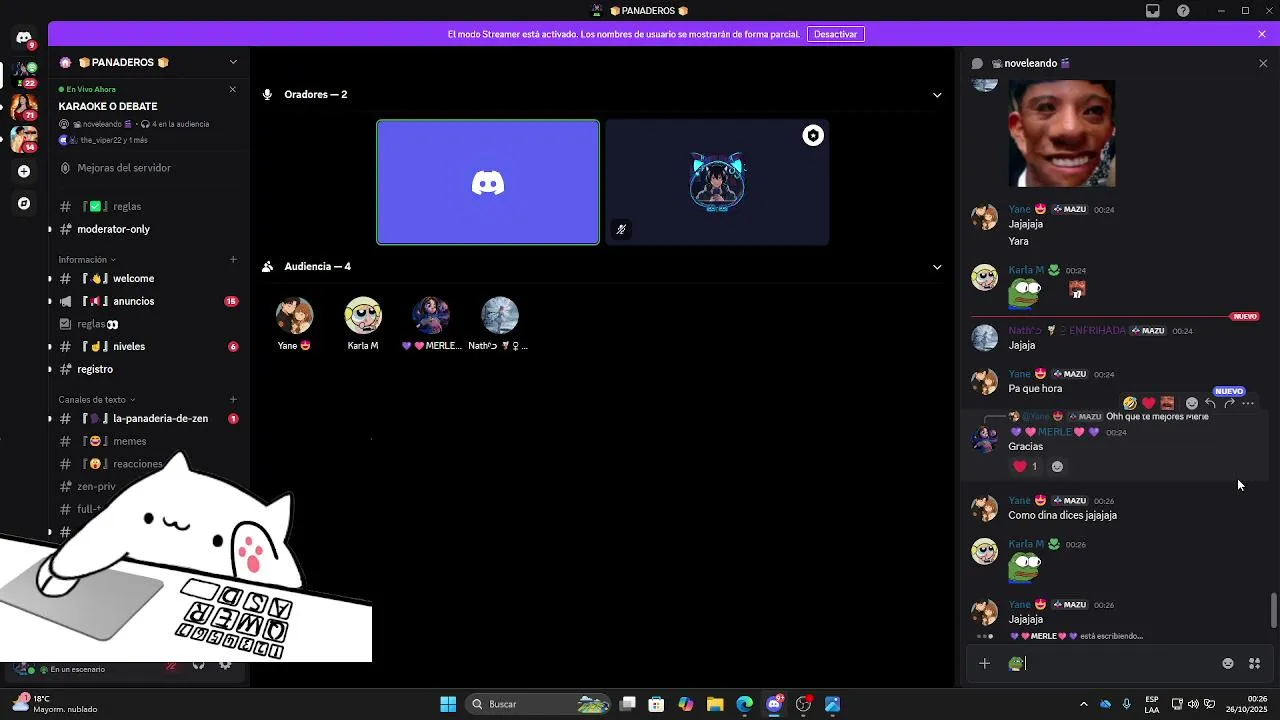Click the taskbar Buscar search box

(x=540, y=704)
